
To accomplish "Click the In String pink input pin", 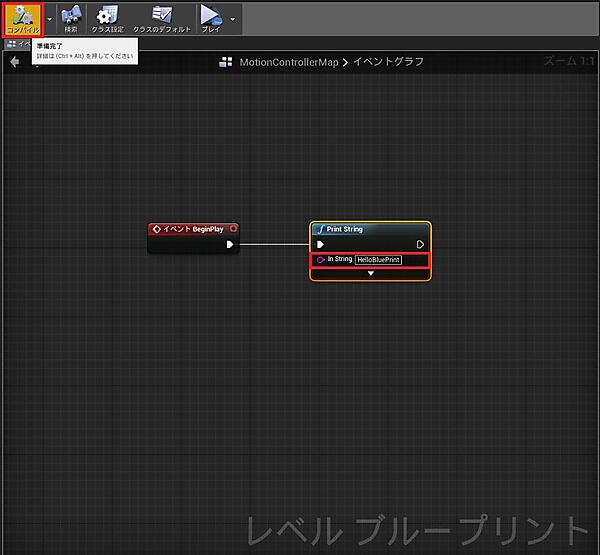I will pos(320,260).
